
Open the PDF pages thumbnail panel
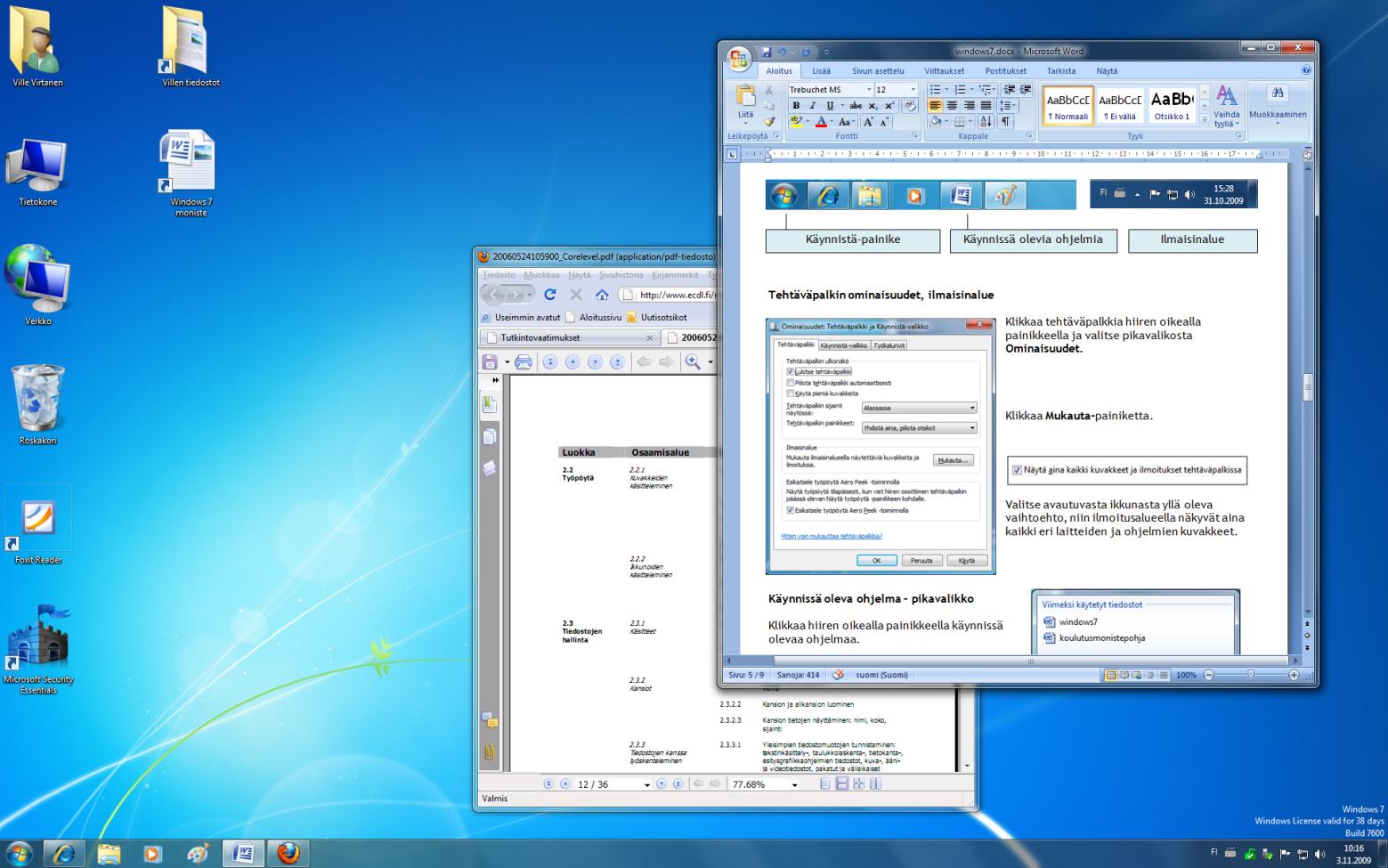[x=489, y=436]
